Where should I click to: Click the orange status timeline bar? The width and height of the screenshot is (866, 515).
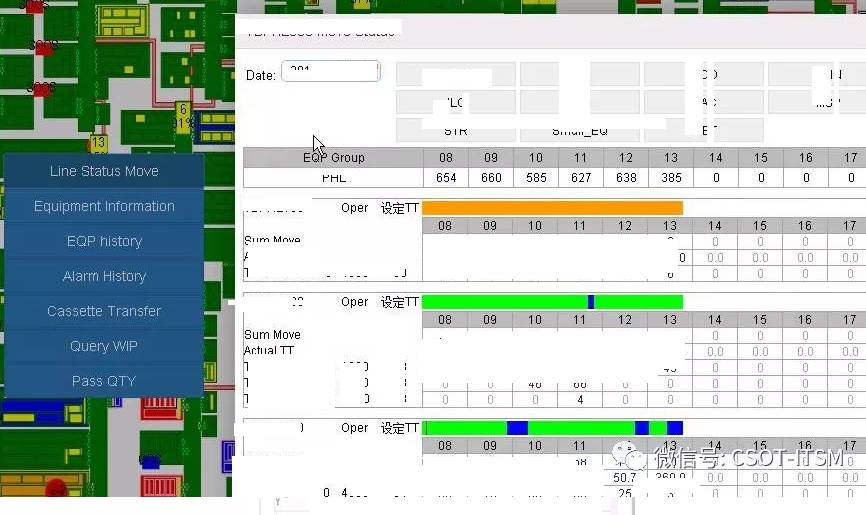click(x=552, y=208)
